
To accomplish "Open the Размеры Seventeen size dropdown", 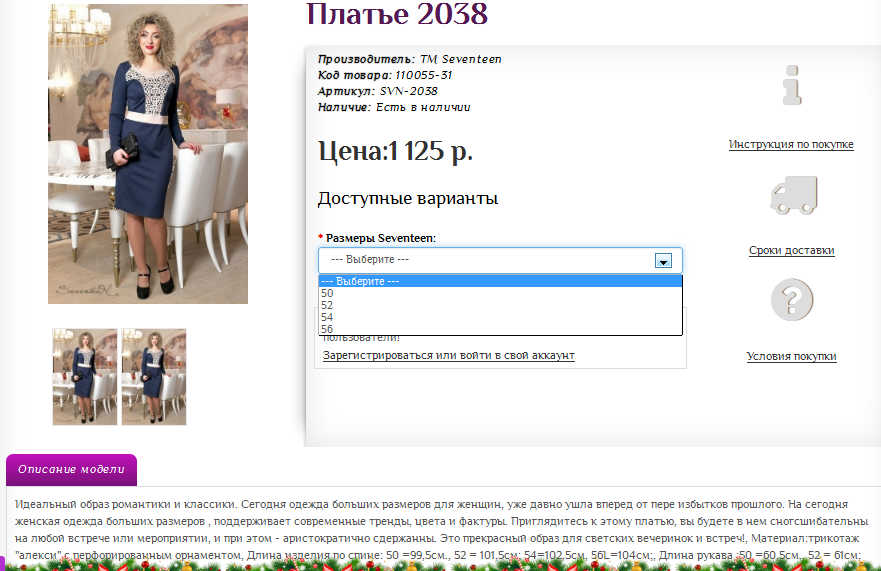I will click(x=500, y=260).
